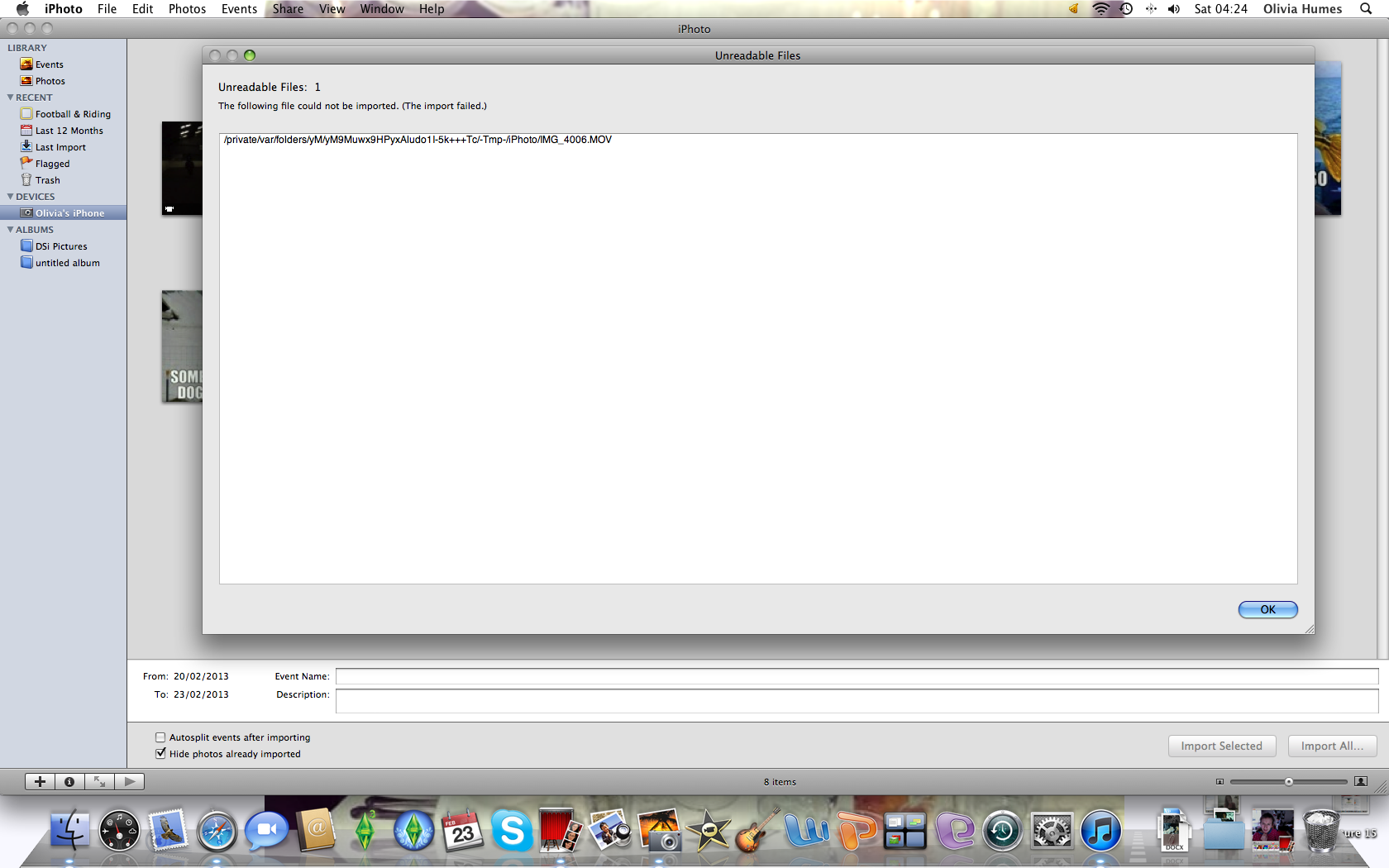Select the unreadable file path IMG_4006.MOV
This screenshot has height=868, width=1389.
click(x=418, y=140)
